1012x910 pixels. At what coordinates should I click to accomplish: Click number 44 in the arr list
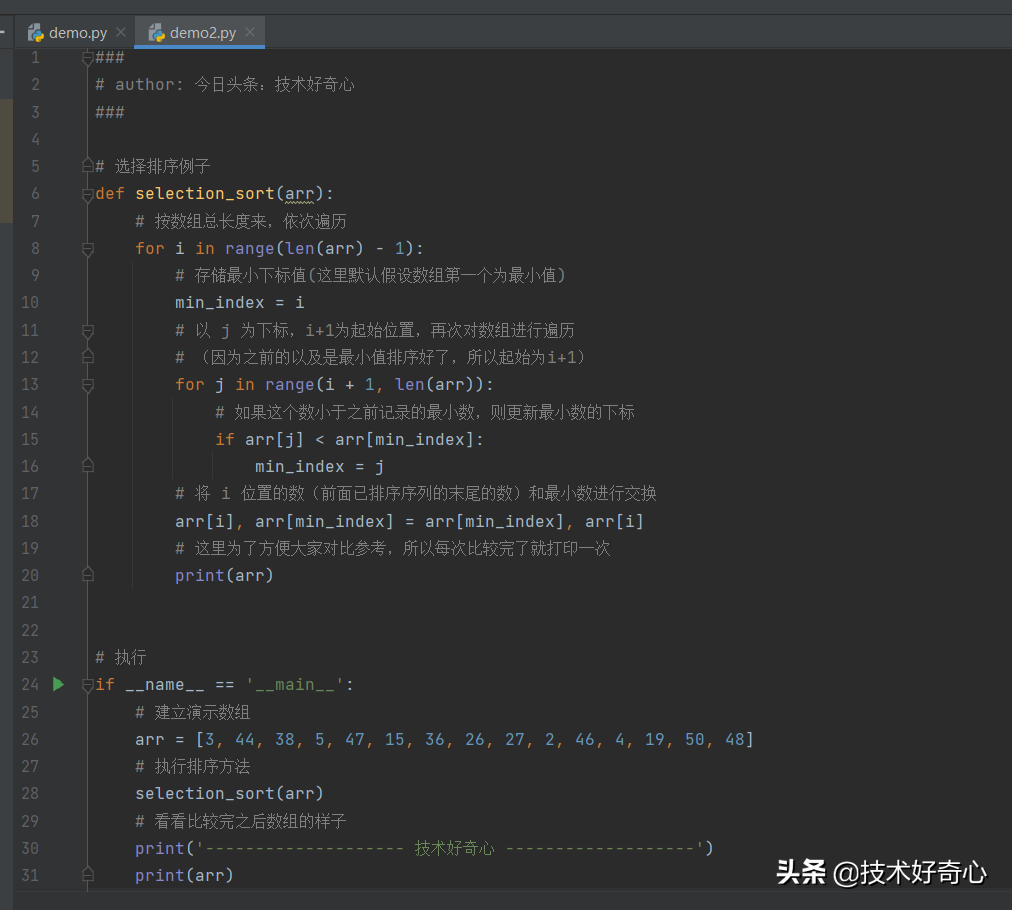point(245,740)
